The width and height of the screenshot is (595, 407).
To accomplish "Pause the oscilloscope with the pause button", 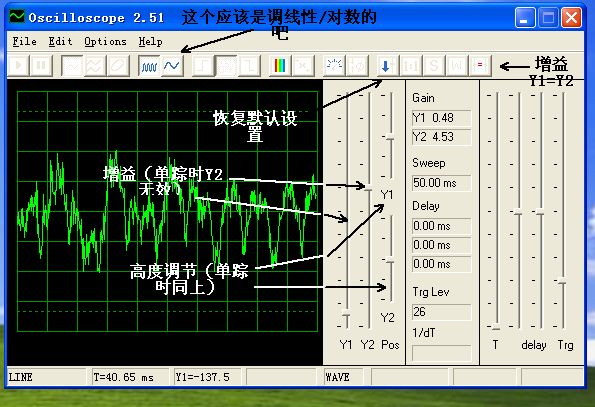I will [x=40, y=66].
